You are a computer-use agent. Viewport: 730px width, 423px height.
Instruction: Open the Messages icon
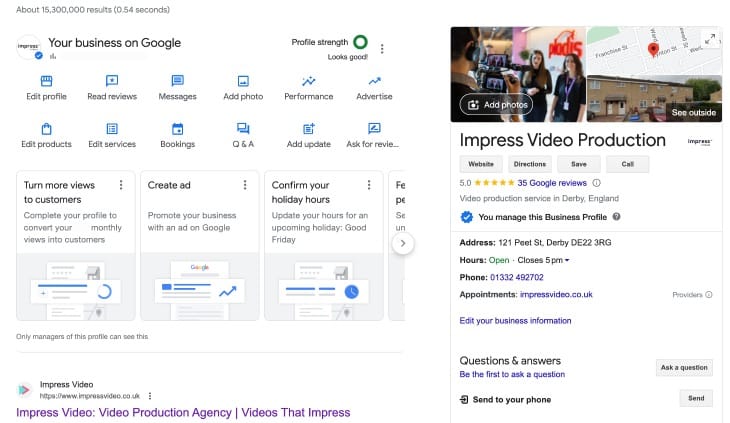click(177, 81)
